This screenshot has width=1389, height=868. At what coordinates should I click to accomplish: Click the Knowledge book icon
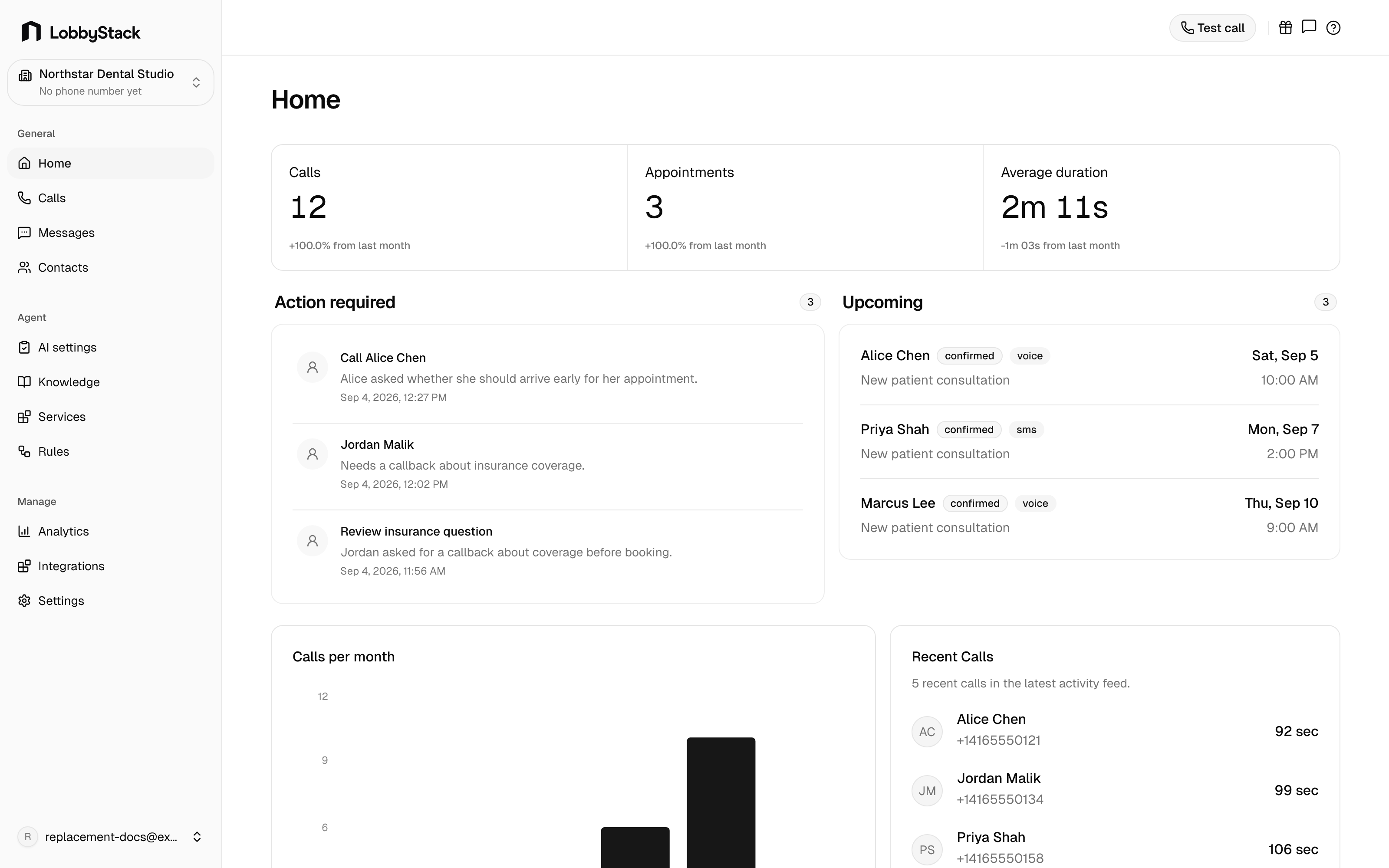(x=24, y=382)
